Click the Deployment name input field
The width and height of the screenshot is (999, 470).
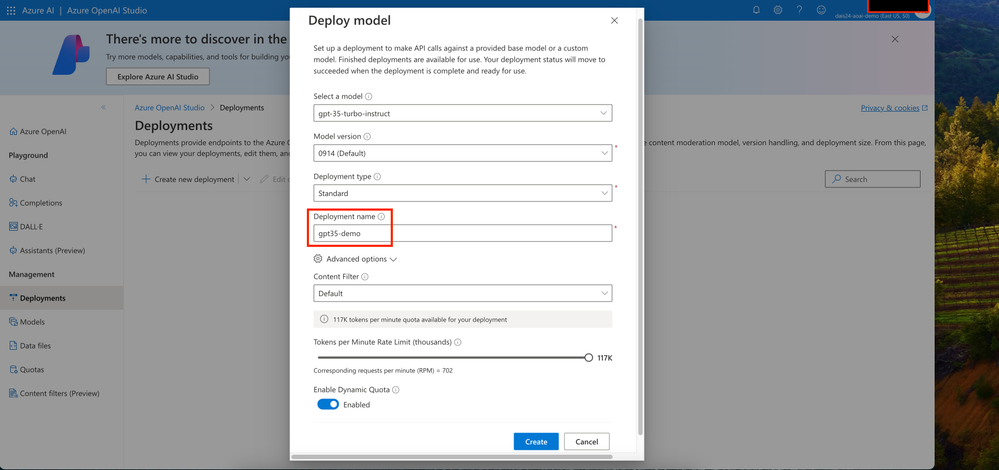click(463, 233)
